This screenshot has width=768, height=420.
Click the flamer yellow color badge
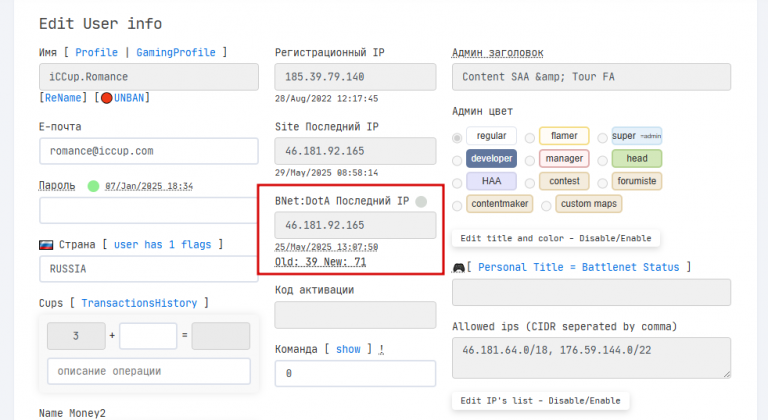click(564, 136)
